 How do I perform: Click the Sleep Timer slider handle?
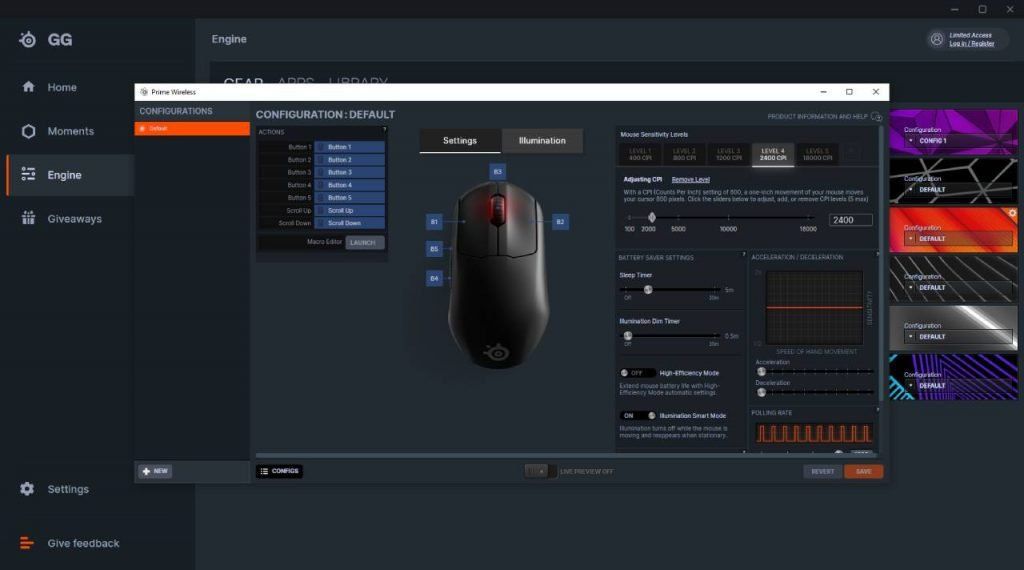click(648, 289)
